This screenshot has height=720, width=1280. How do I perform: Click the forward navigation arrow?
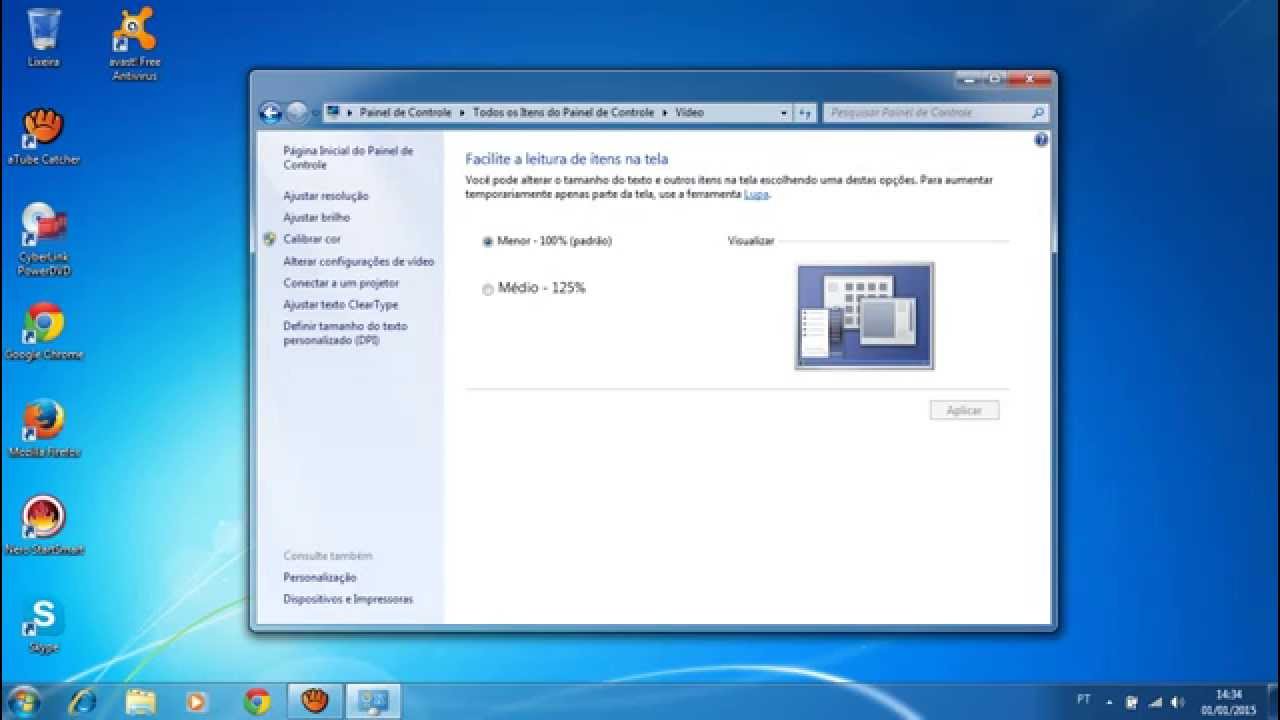297,113
